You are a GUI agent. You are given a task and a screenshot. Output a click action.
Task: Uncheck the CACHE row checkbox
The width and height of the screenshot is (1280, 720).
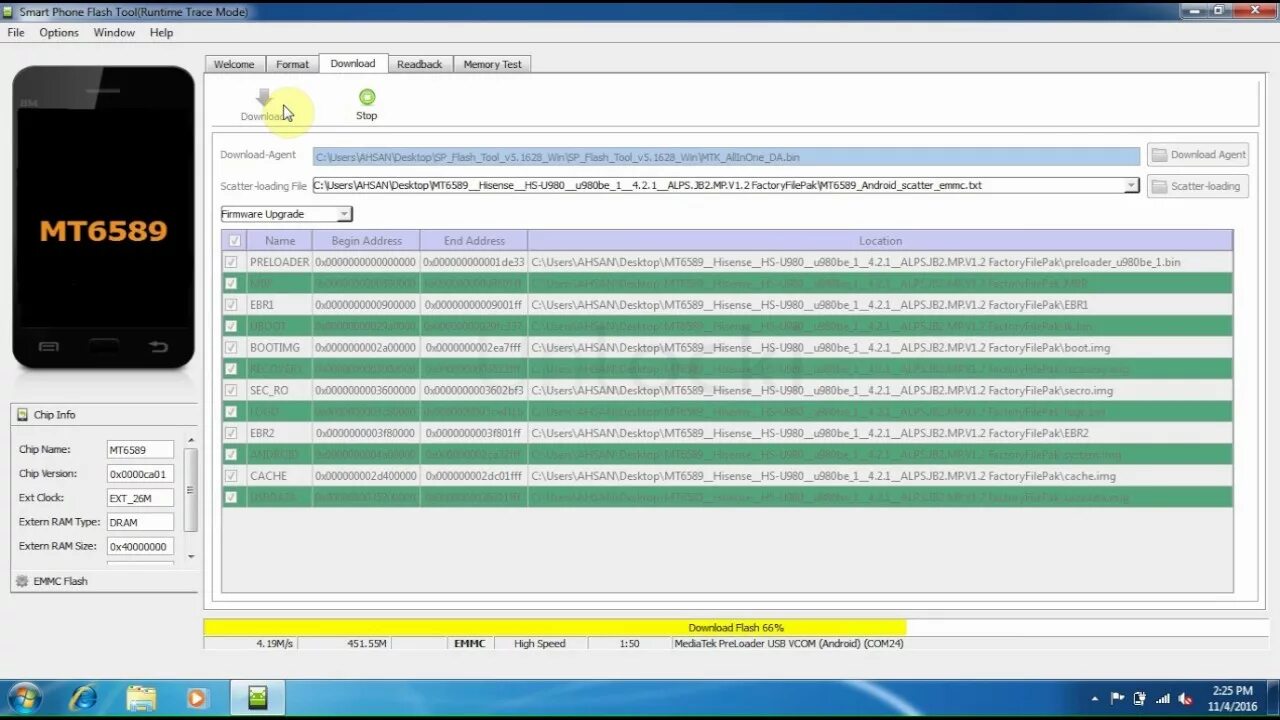tap(232, 477)
